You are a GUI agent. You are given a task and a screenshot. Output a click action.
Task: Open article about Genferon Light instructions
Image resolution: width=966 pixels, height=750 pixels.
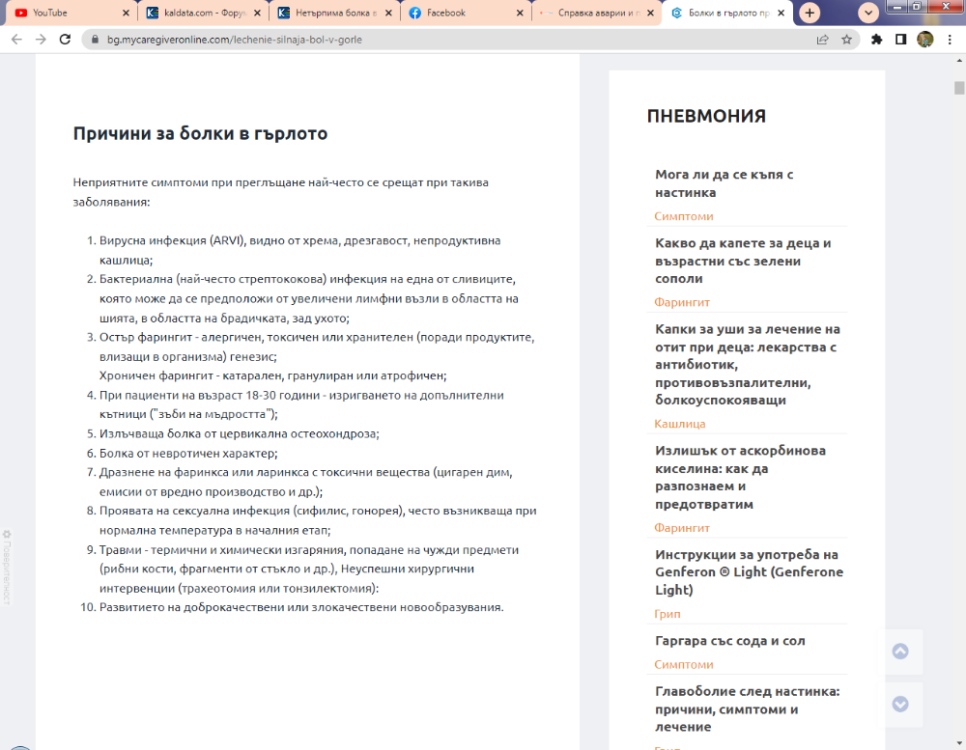pos(749,572)
